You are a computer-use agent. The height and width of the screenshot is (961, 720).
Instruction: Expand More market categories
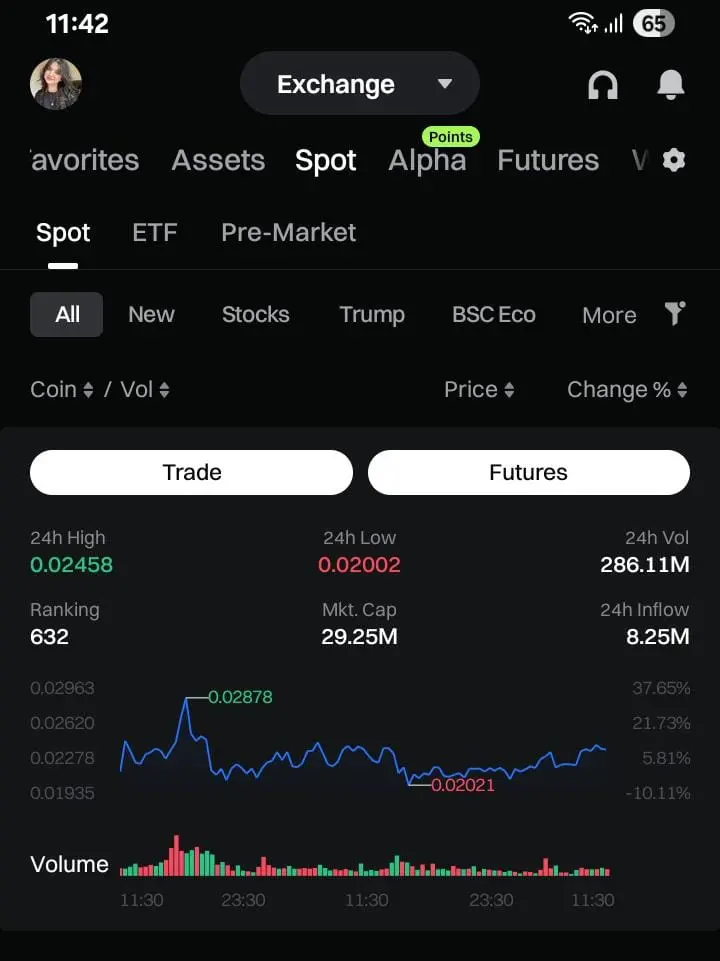tap(609, 315)
